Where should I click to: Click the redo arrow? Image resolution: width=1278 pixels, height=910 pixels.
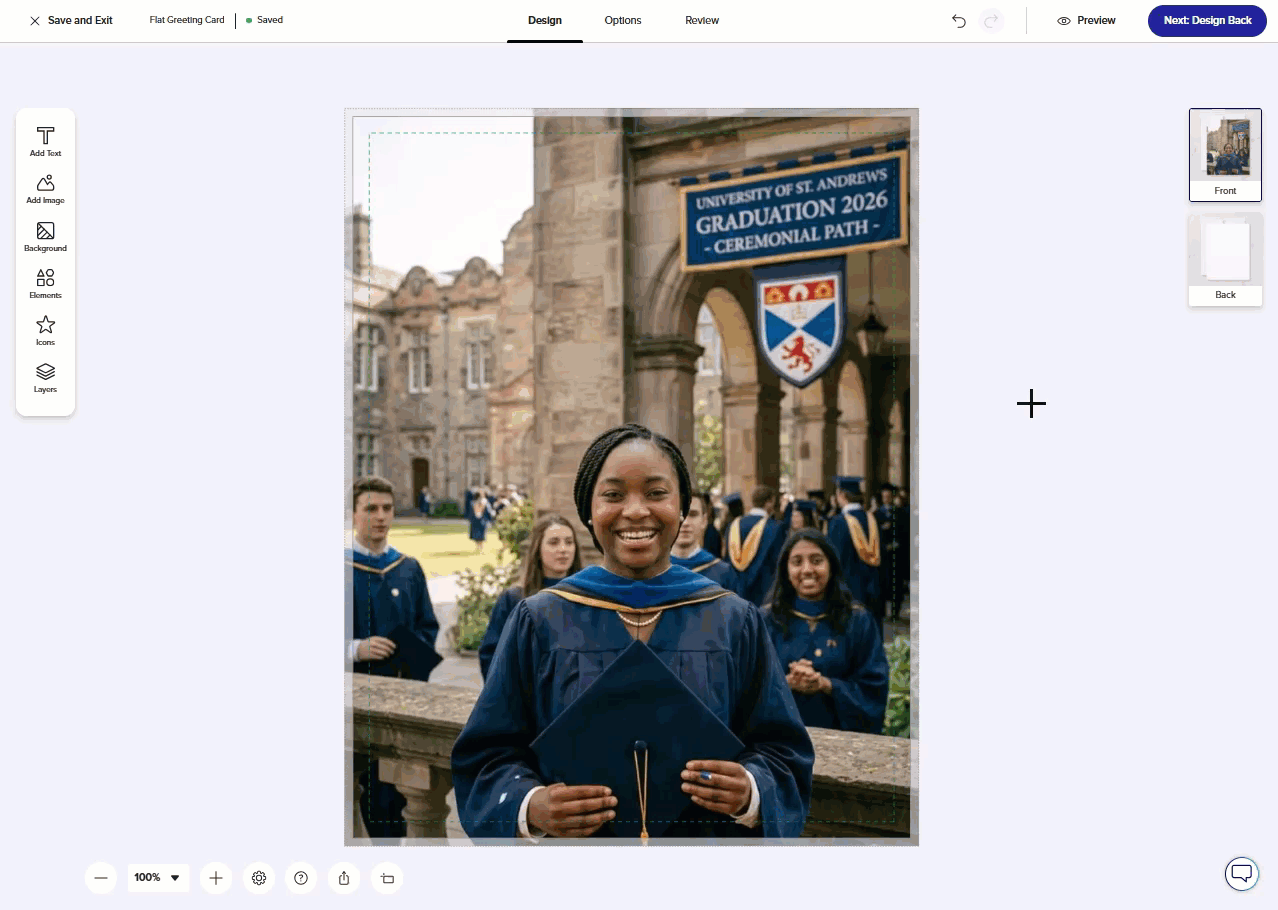991,21
